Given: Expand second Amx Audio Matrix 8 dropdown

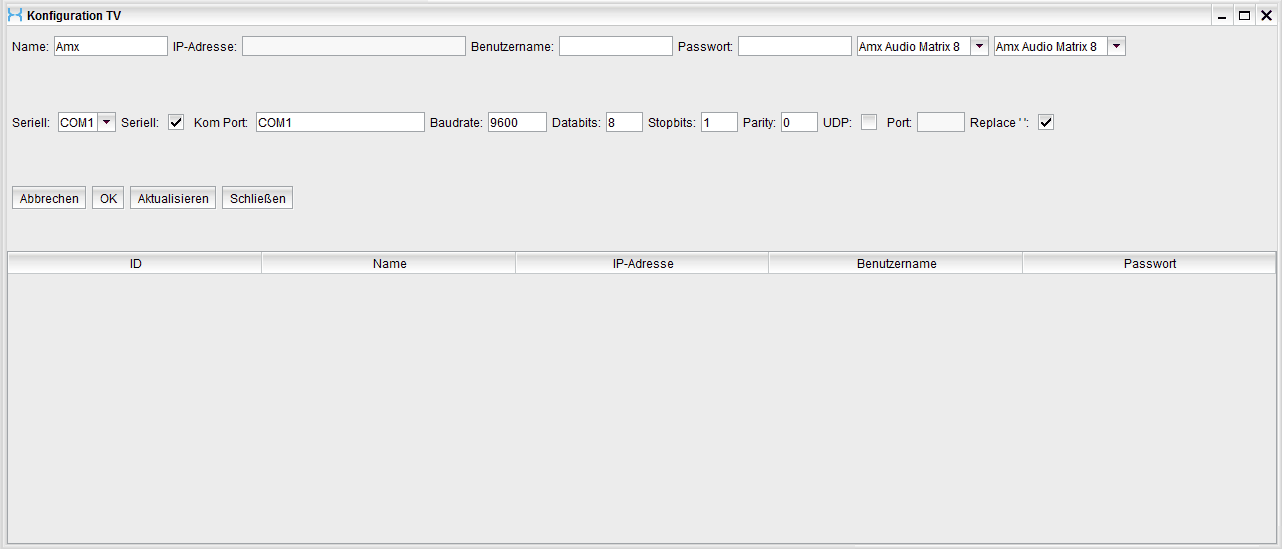Looking at the screenshot, I should tap(1116, 46).
